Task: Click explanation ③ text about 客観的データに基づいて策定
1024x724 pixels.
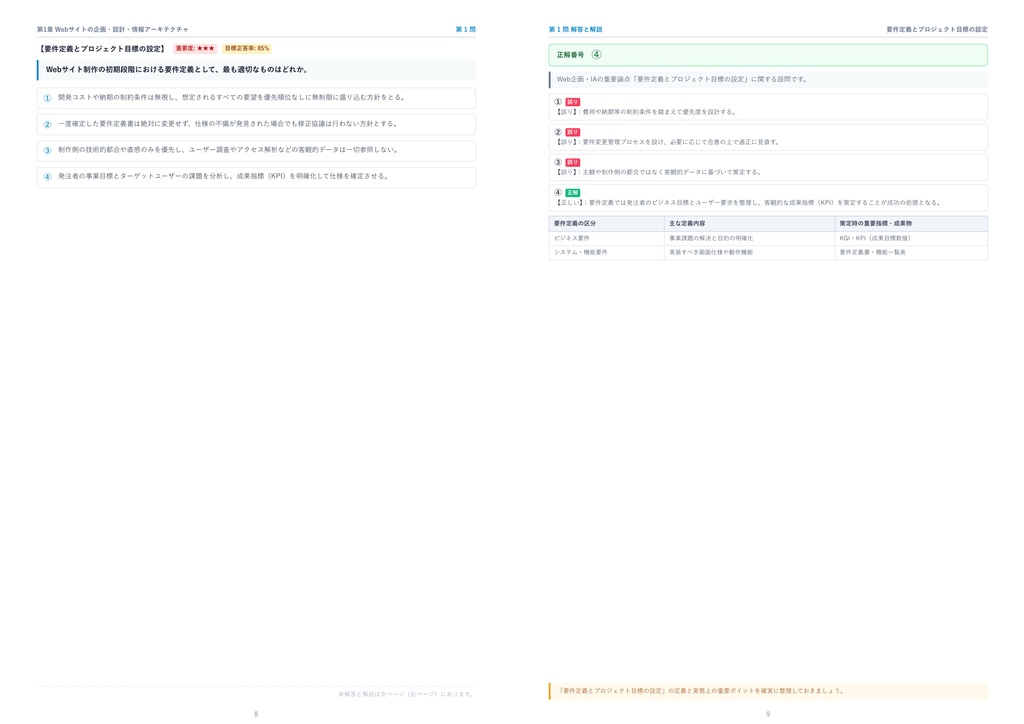Action: 658,172
